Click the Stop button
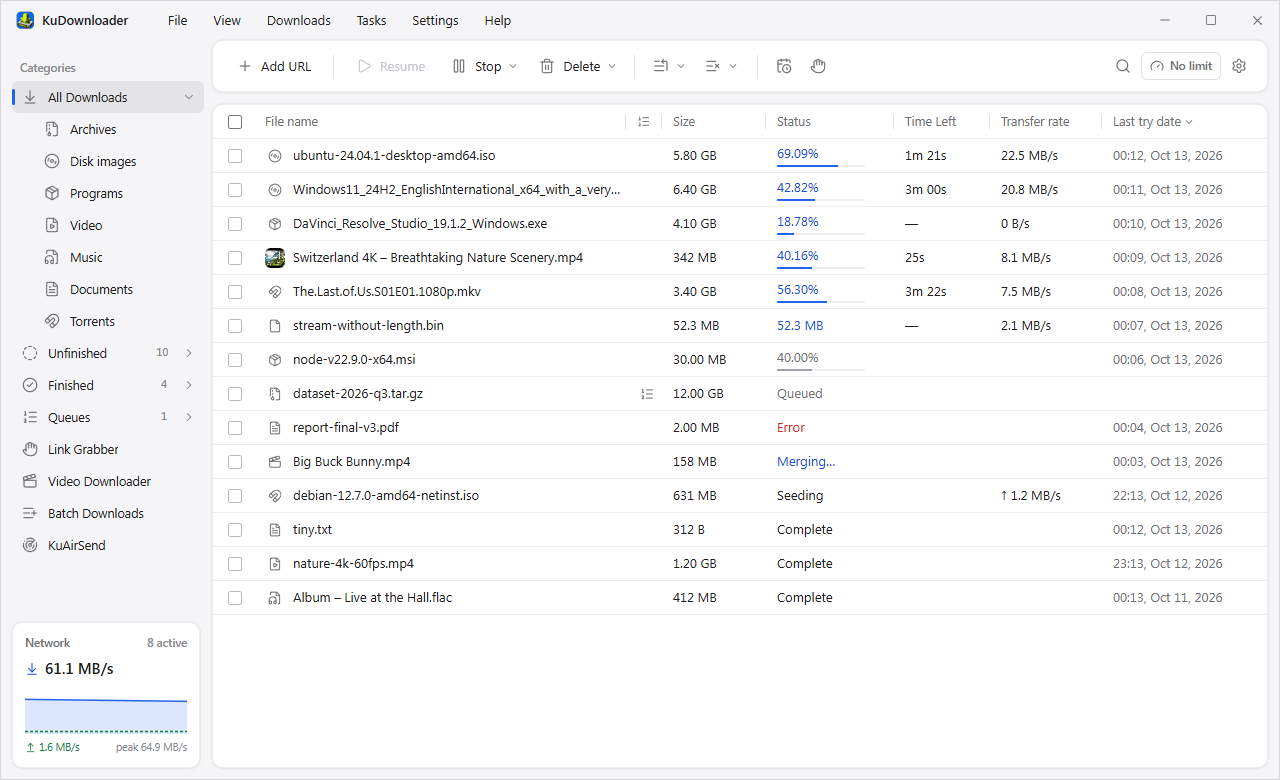The width and height of the screenshot is (1280, 780). (477, 66)
